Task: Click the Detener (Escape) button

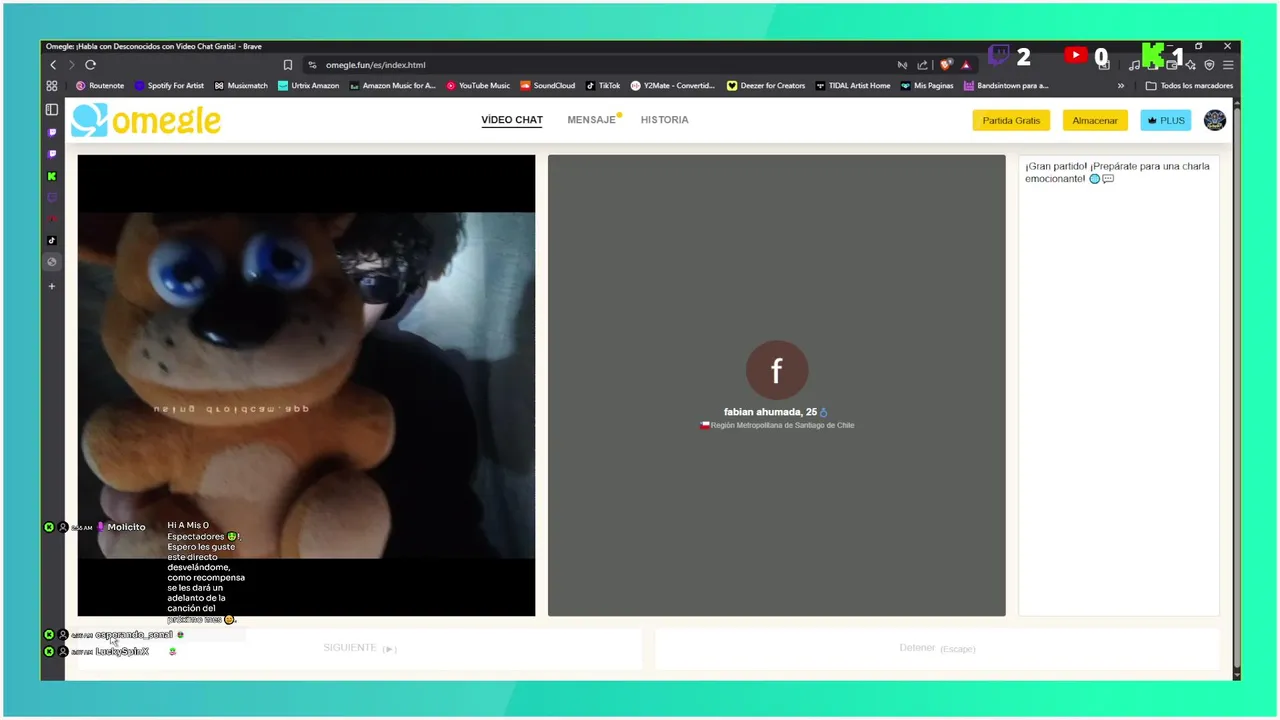Action: [937, 648]
